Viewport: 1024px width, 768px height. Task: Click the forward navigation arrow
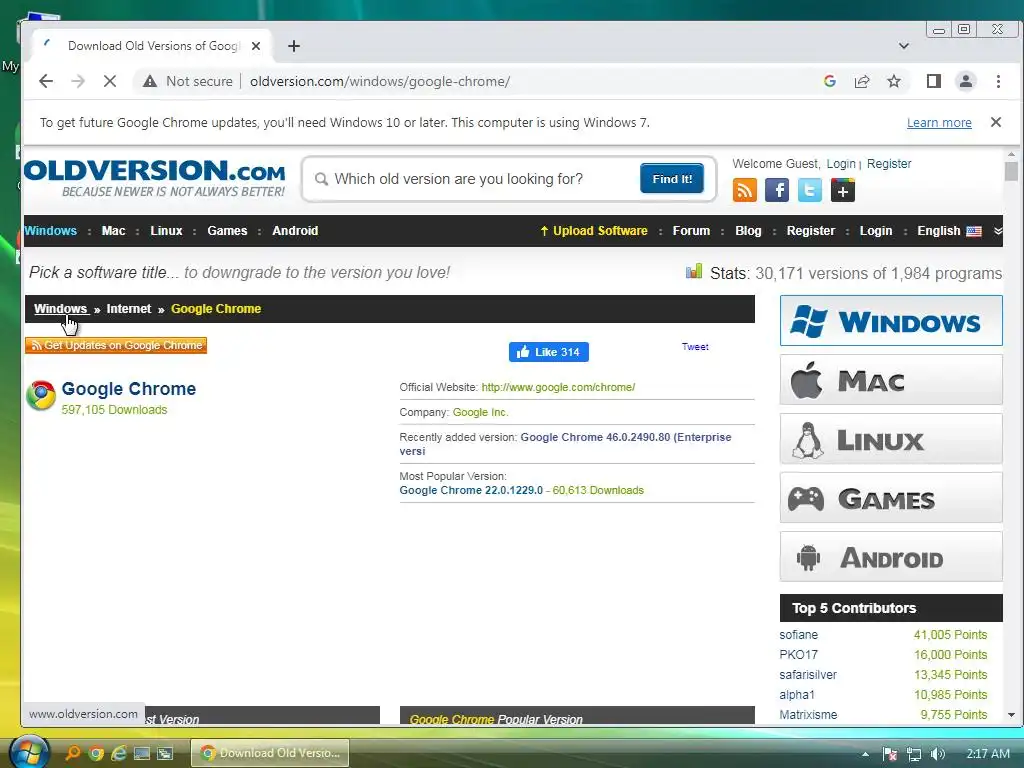78,81
